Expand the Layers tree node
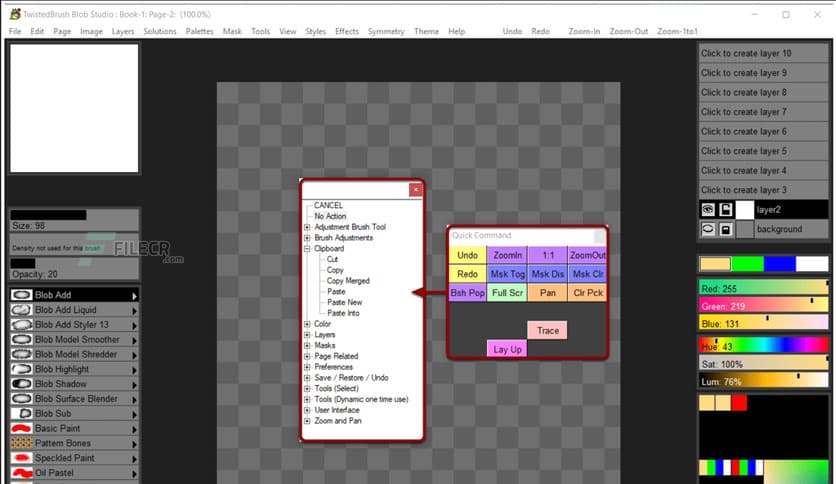Viewport: 836px width, 484px height. 307,335
